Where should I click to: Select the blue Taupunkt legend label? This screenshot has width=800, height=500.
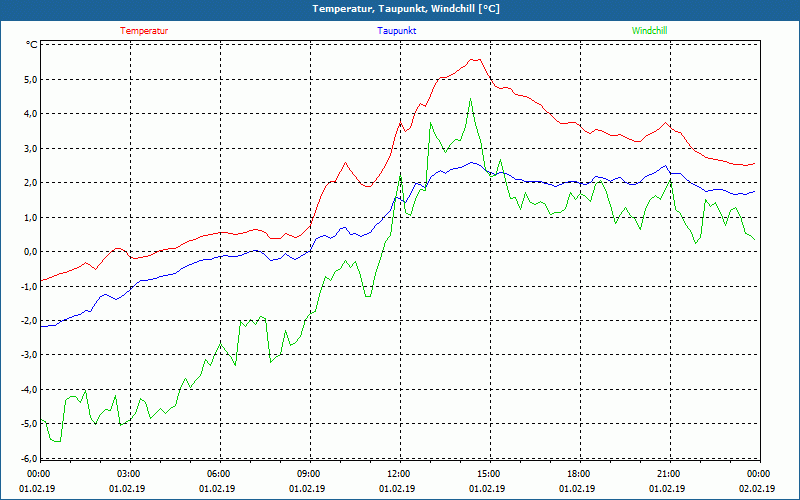pyautogui.click(x=396, y=31)
